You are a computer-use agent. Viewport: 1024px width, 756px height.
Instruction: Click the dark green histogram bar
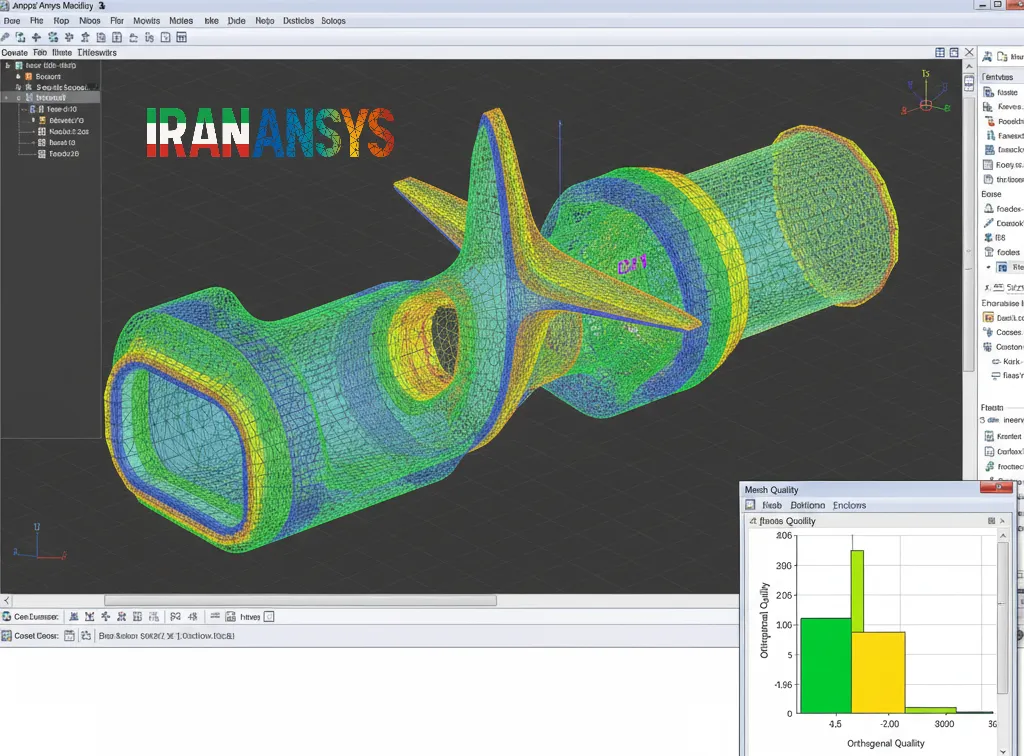826,665
